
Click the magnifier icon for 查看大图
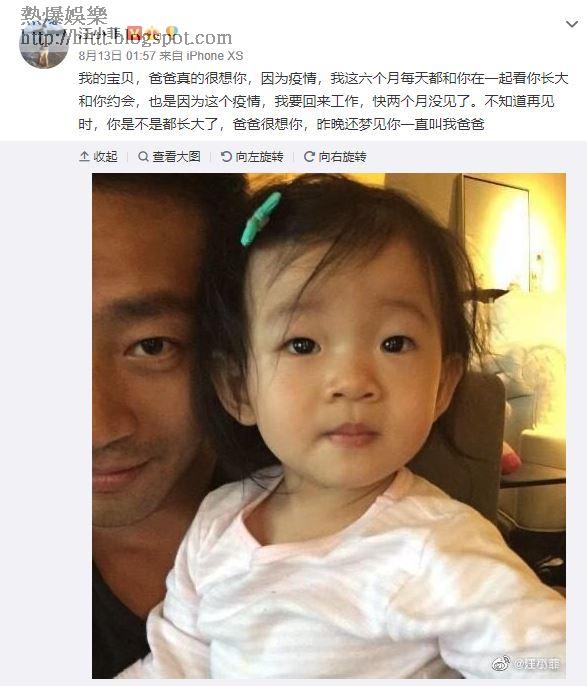click(x=143, y=156)
